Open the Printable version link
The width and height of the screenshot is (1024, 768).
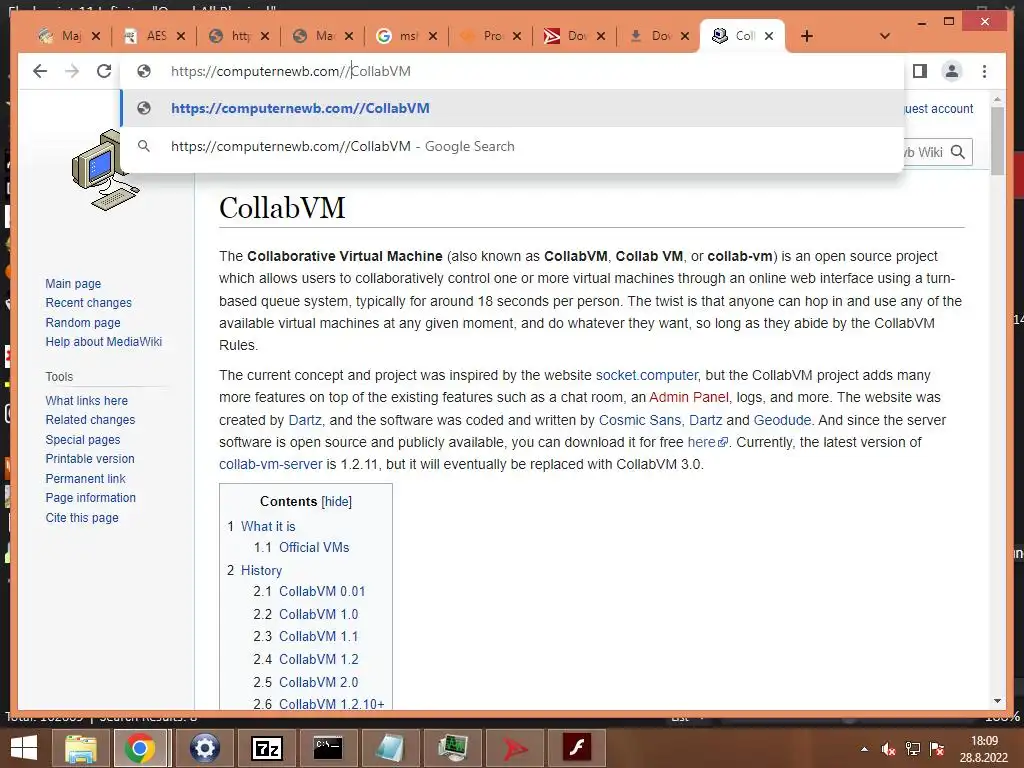tap(89, 458)
